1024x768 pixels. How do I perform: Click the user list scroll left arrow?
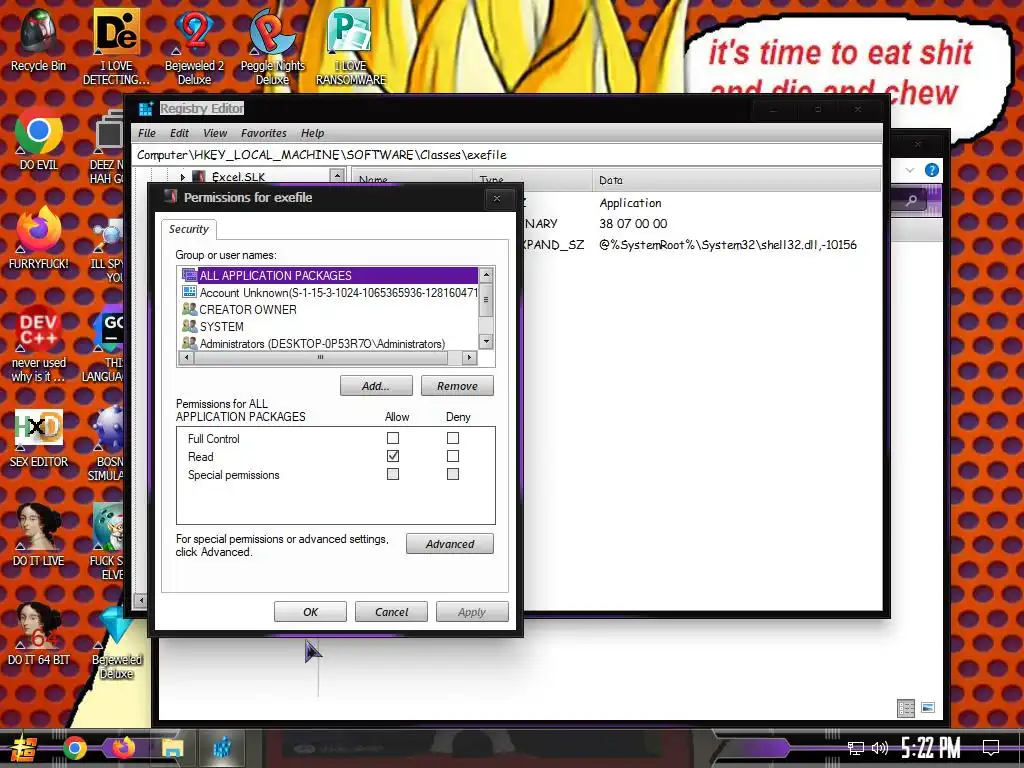[x=187, y=358]
